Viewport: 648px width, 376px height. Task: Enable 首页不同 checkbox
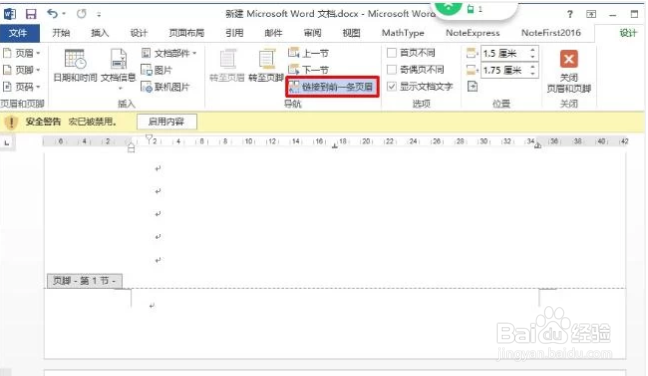click(392, 53)
